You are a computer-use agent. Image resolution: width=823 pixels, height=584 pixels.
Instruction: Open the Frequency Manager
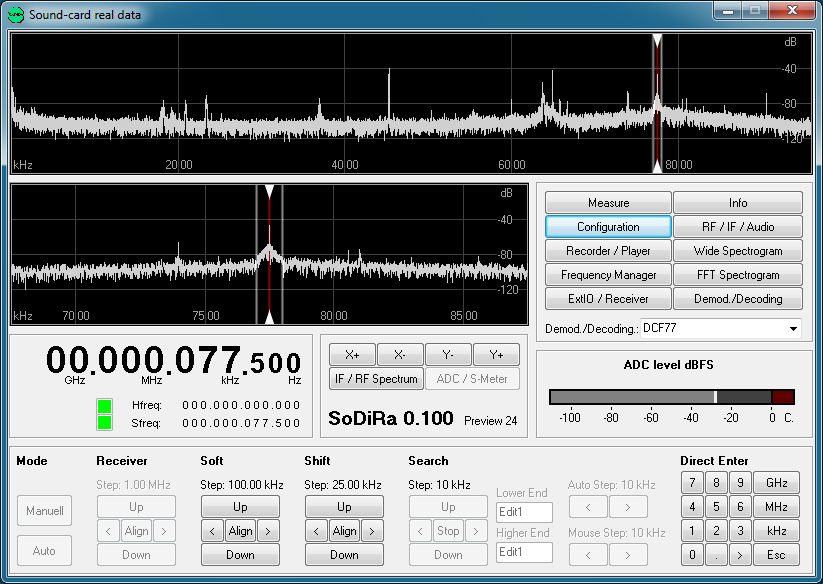tap(608, 275)
